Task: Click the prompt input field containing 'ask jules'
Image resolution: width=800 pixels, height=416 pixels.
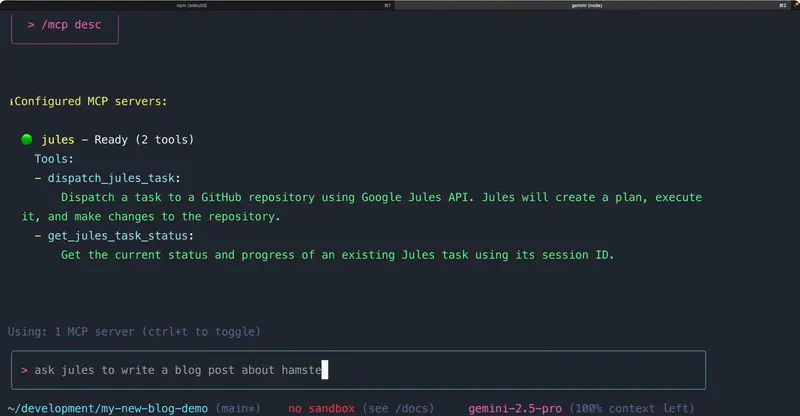Action: click(x=358, y=370)
